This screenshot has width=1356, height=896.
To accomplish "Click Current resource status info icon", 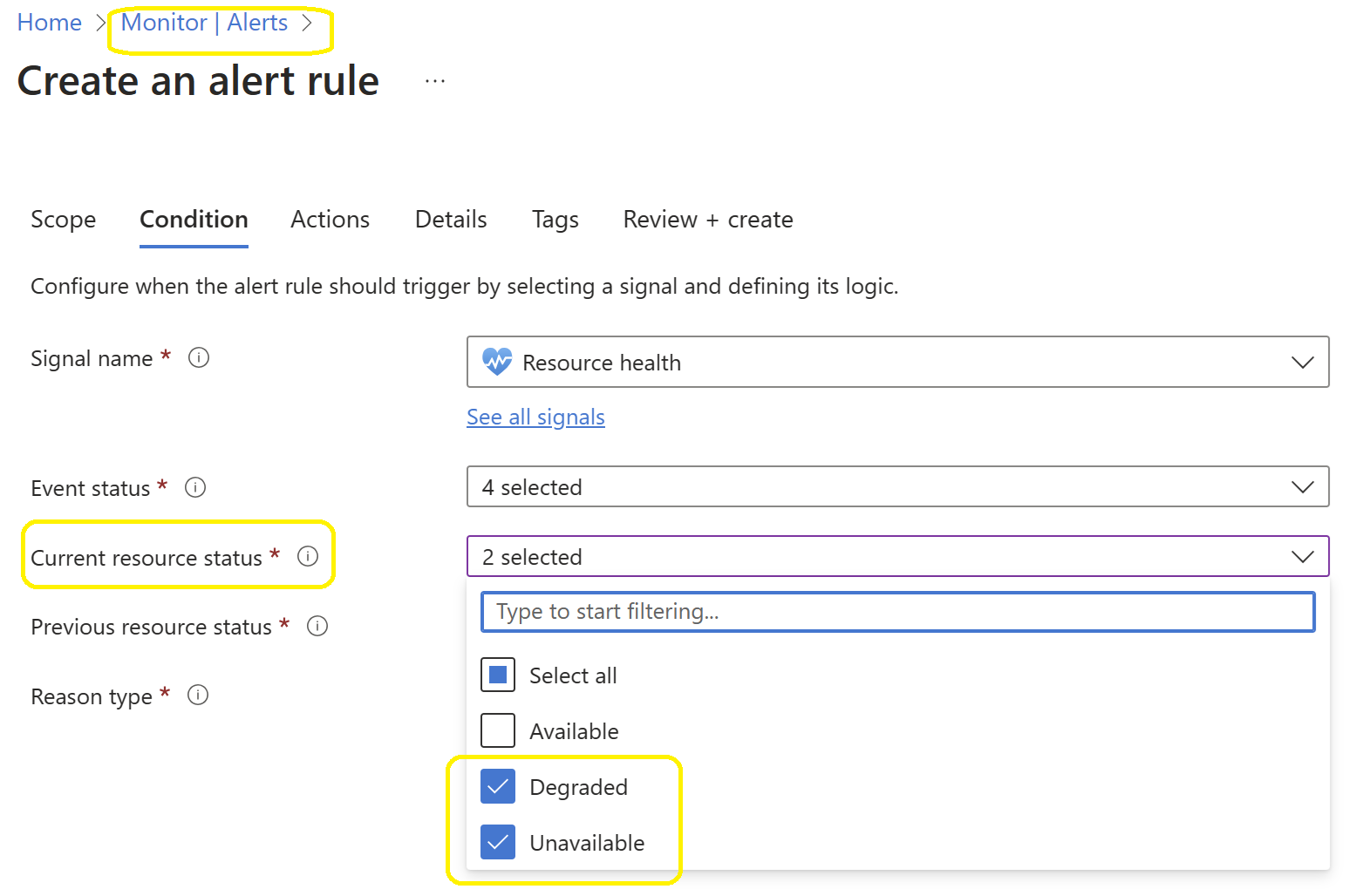I will coord(308,556).
